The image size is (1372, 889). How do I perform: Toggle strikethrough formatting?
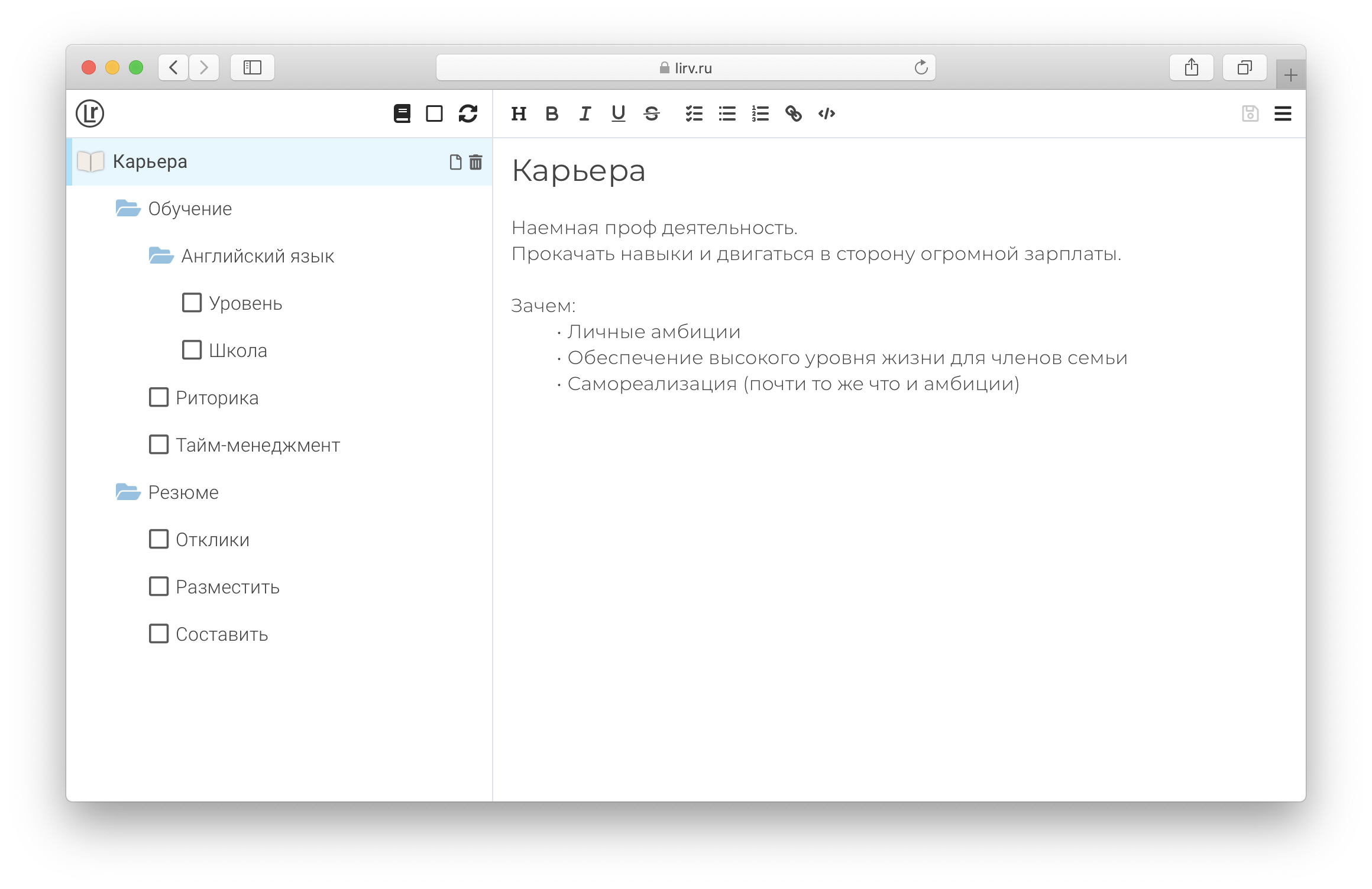pyautogui.click(x=652, y=113)
